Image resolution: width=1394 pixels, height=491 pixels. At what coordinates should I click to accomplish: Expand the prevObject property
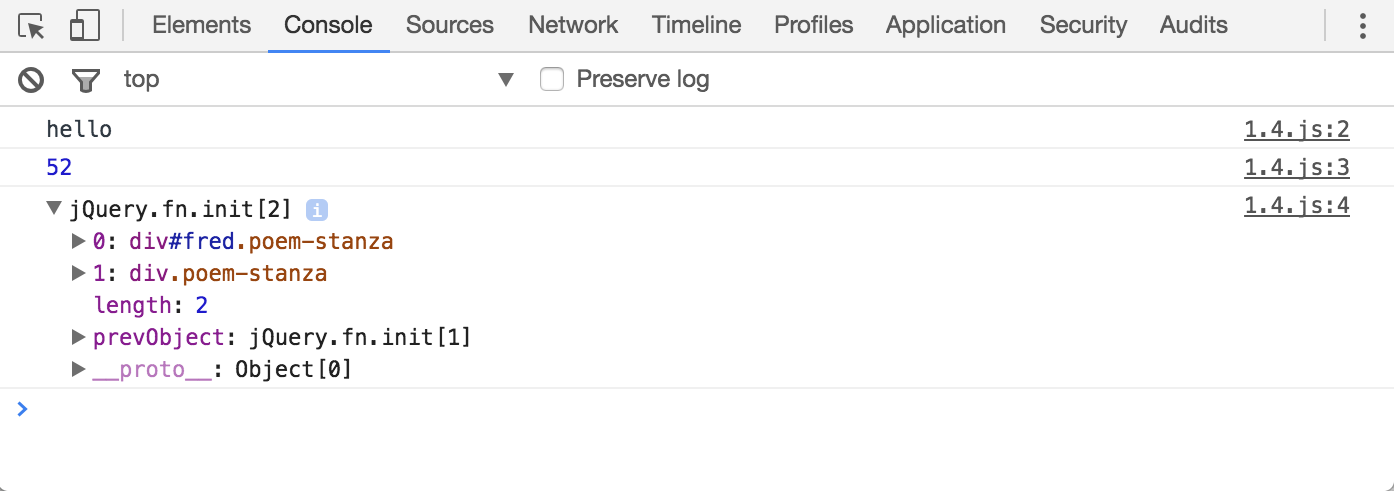tap(79, 337)
